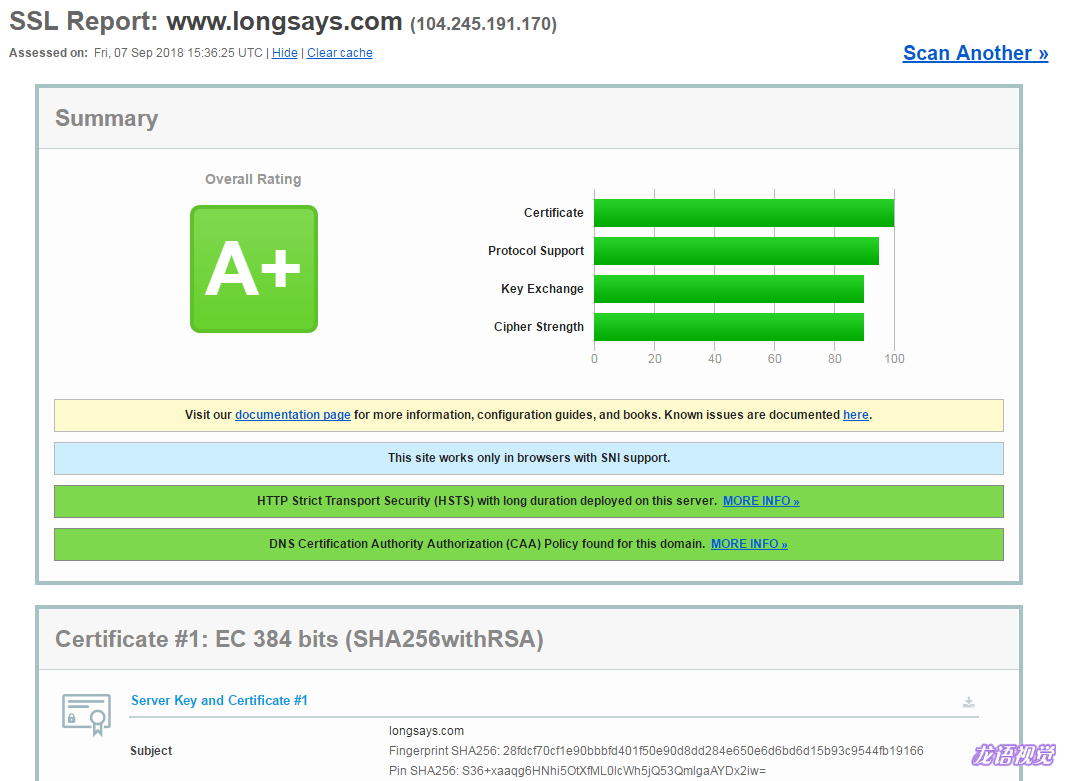
Task: Click the Cipher Strength score bar
Action: click(x=729, y=327)
